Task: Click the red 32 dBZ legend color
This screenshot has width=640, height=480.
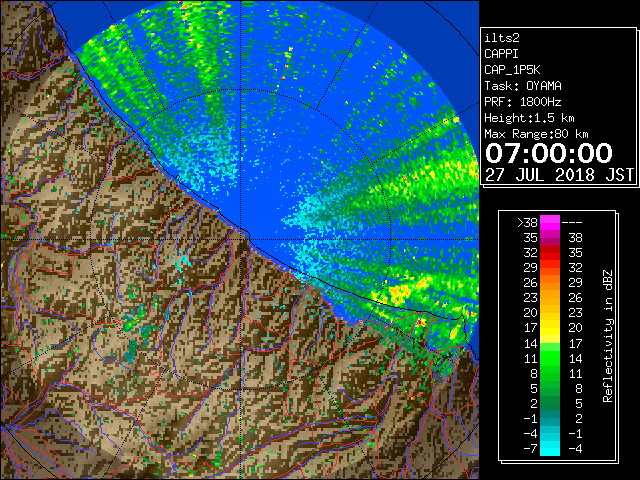Action: point(550,253)
